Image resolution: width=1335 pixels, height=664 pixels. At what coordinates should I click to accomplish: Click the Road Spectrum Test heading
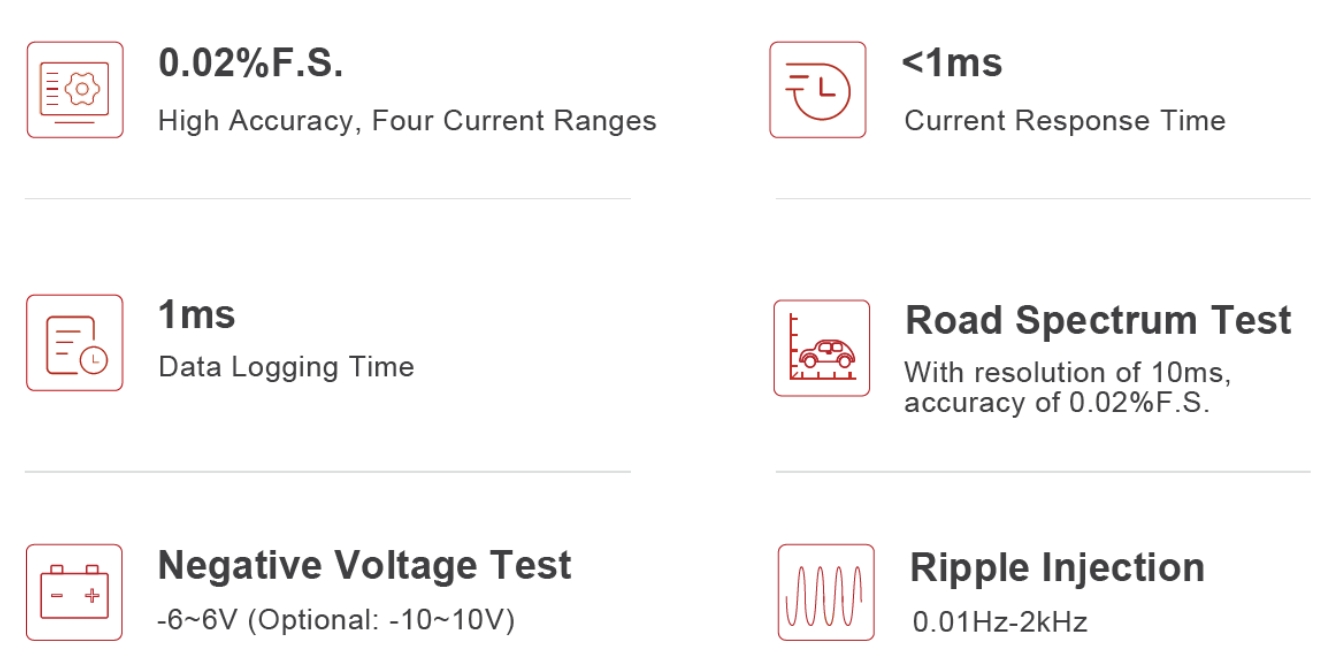coord(1098,321)
